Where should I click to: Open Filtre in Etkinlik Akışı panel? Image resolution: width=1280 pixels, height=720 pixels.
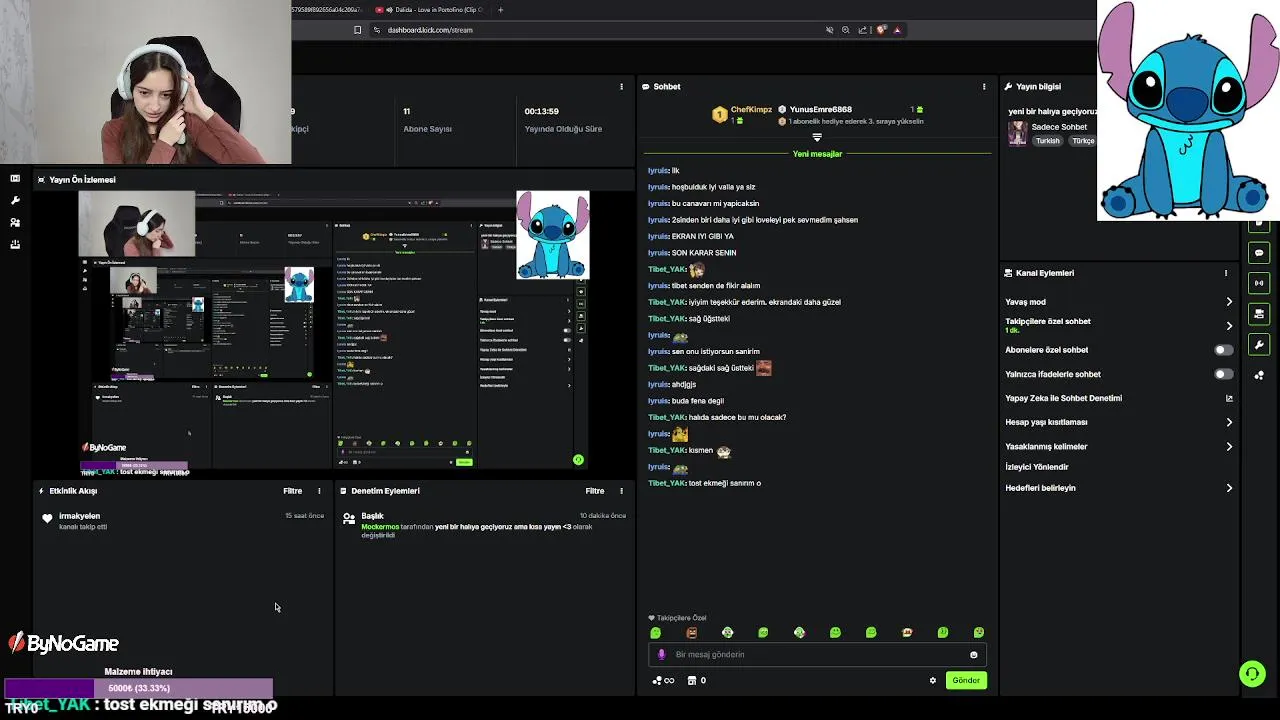click(x=292, y=491)
